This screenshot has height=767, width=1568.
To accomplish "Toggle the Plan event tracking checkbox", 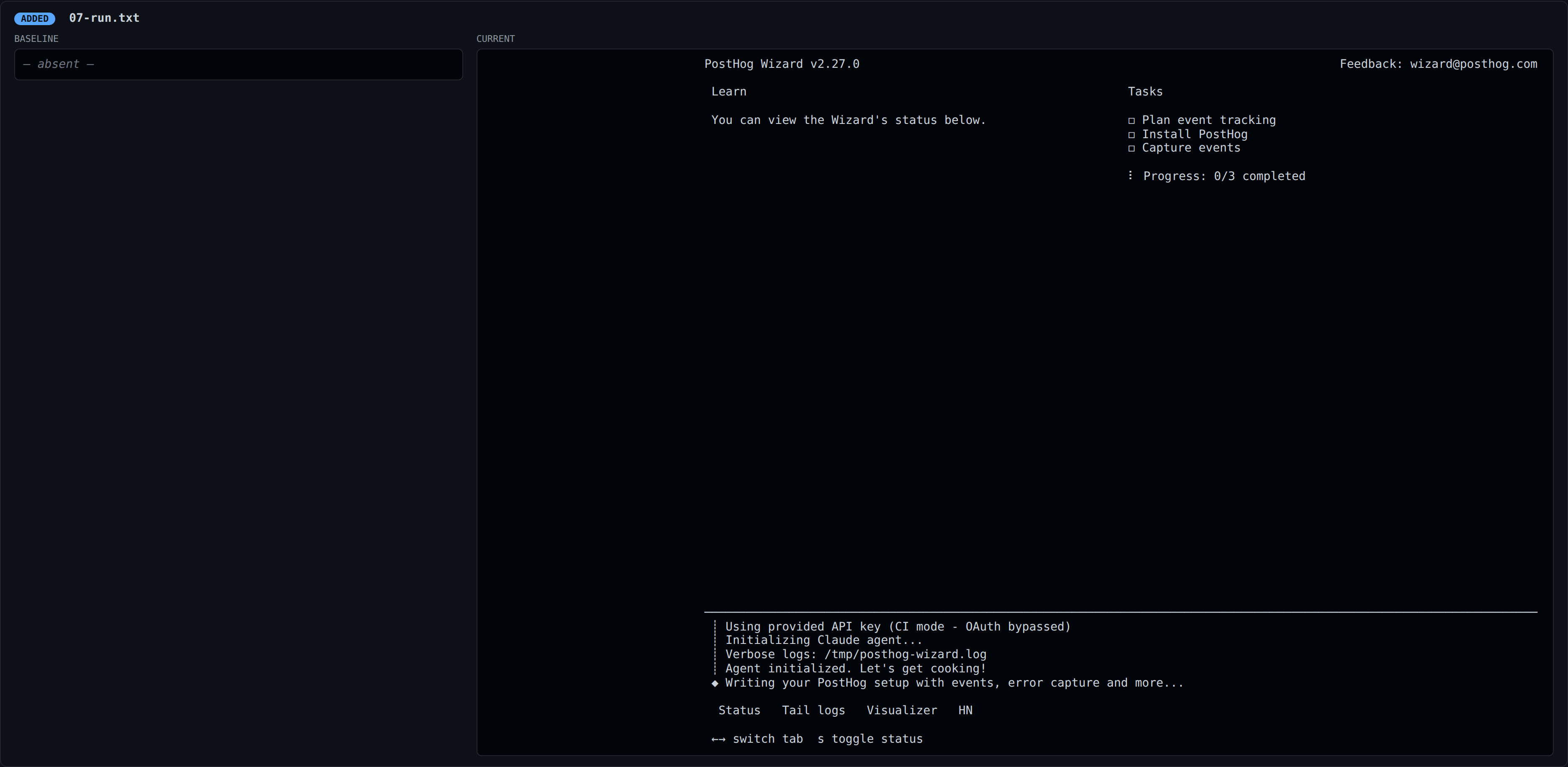I will point(1132,121).
